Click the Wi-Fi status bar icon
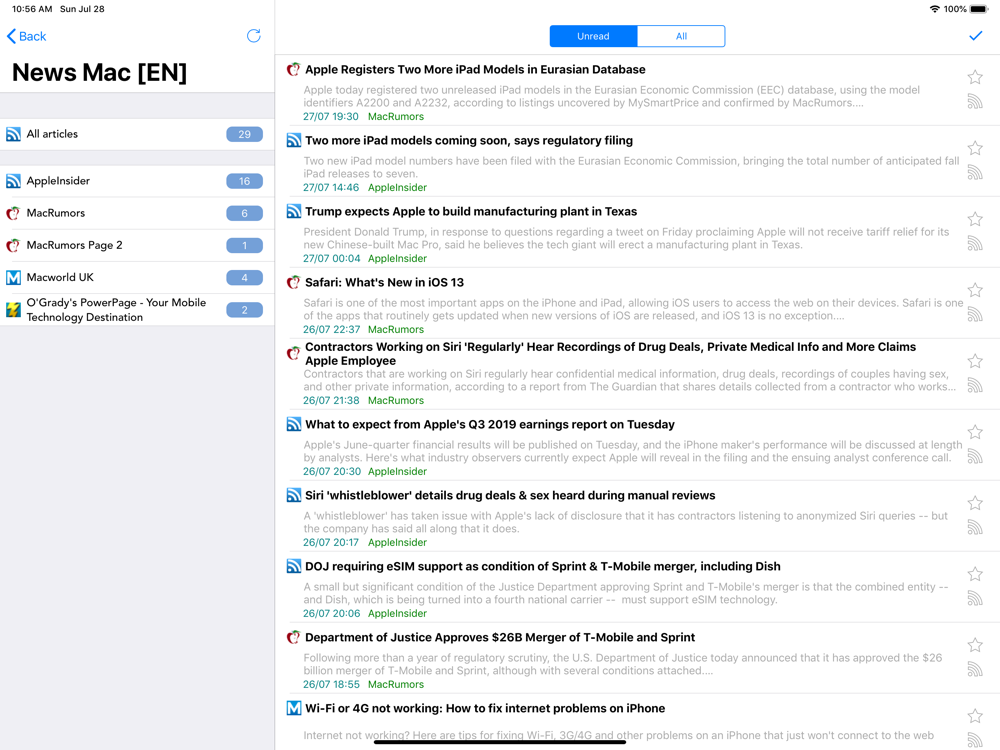Viewport: 1000px width, 750px height. click(934, 9)
